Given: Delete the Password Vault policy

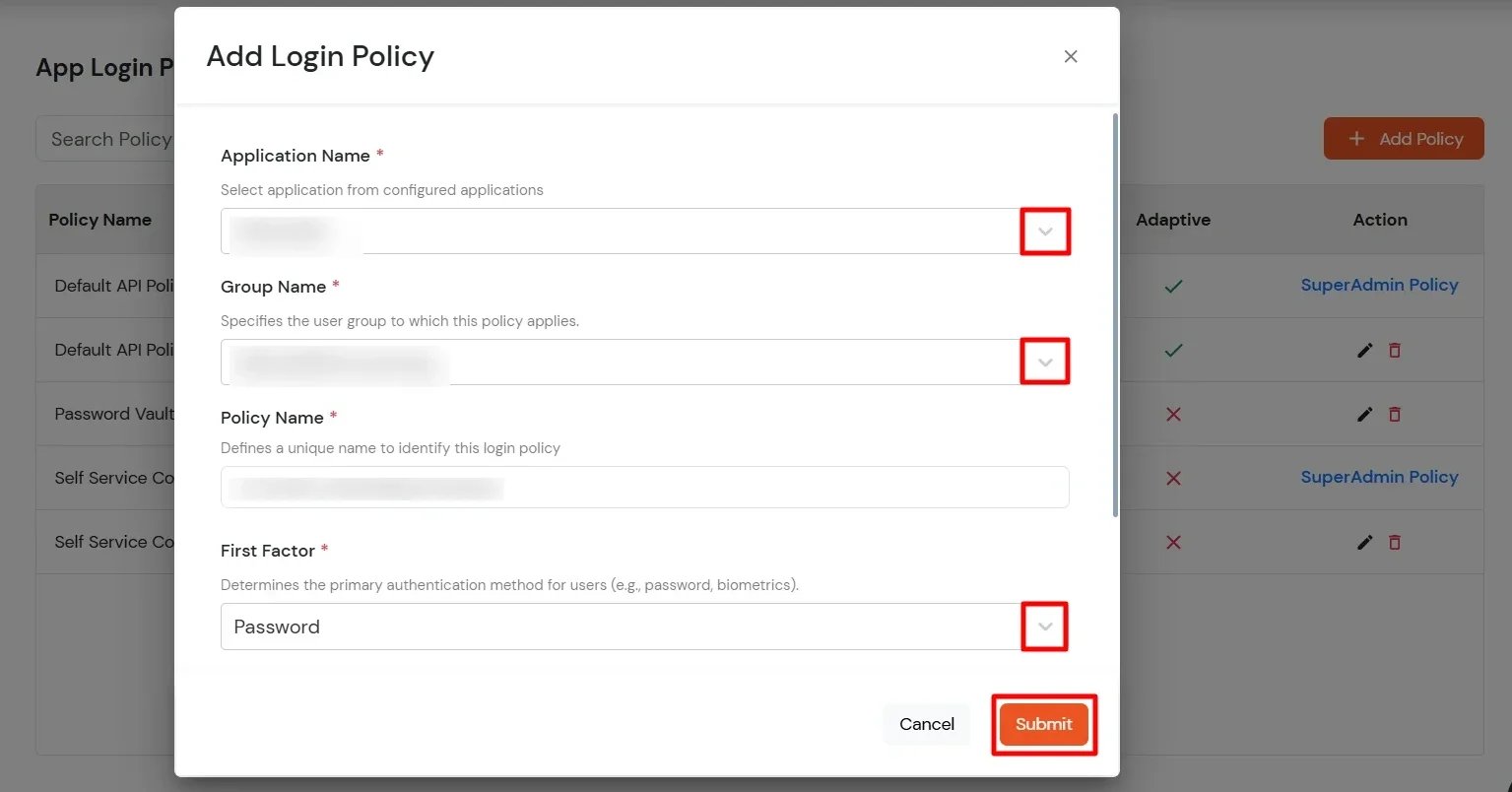Looking at the screenshot, I should pyautogui.click(x=1395, y=414).
